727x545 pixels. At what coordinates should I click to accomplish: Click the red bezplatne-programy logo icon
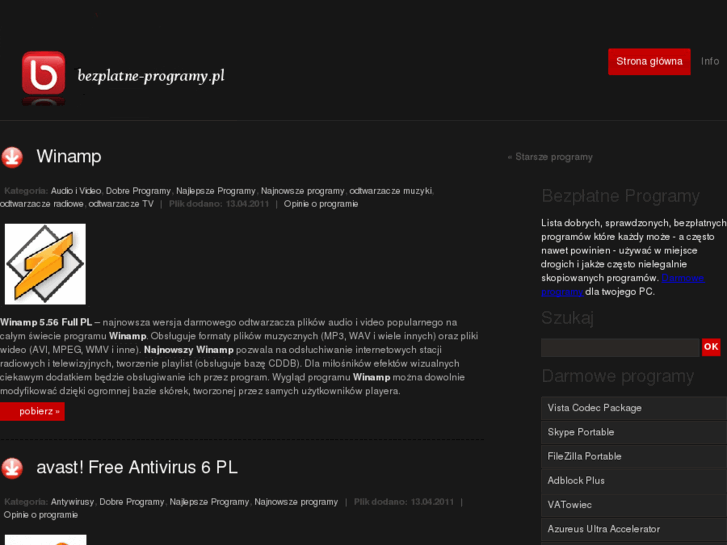[44, 73]
